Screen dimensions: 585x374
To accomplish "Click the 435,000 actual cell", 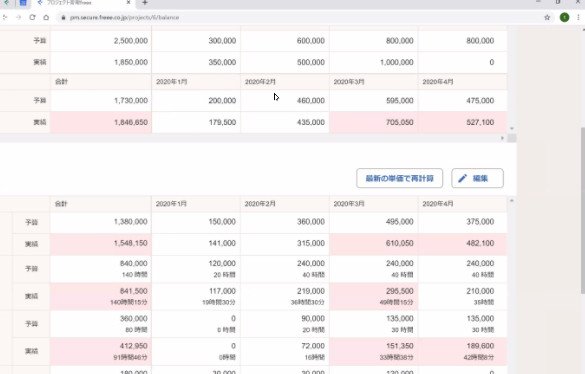I will coord(285,122).
